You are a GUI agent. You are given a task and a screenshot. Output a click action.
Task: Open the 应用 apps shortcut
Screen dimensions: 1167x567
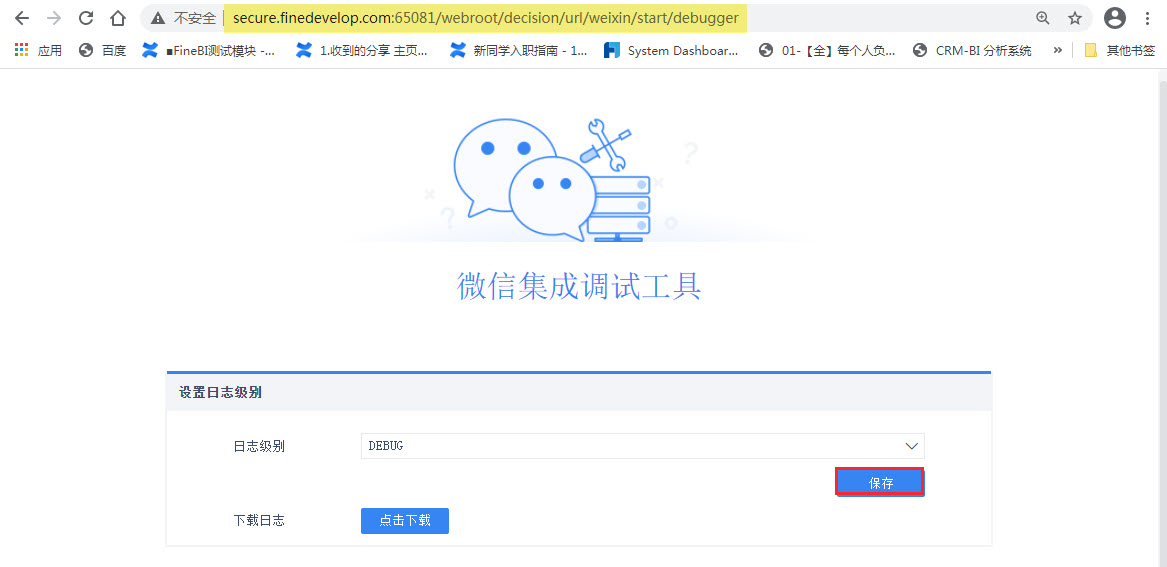[38, 51]
